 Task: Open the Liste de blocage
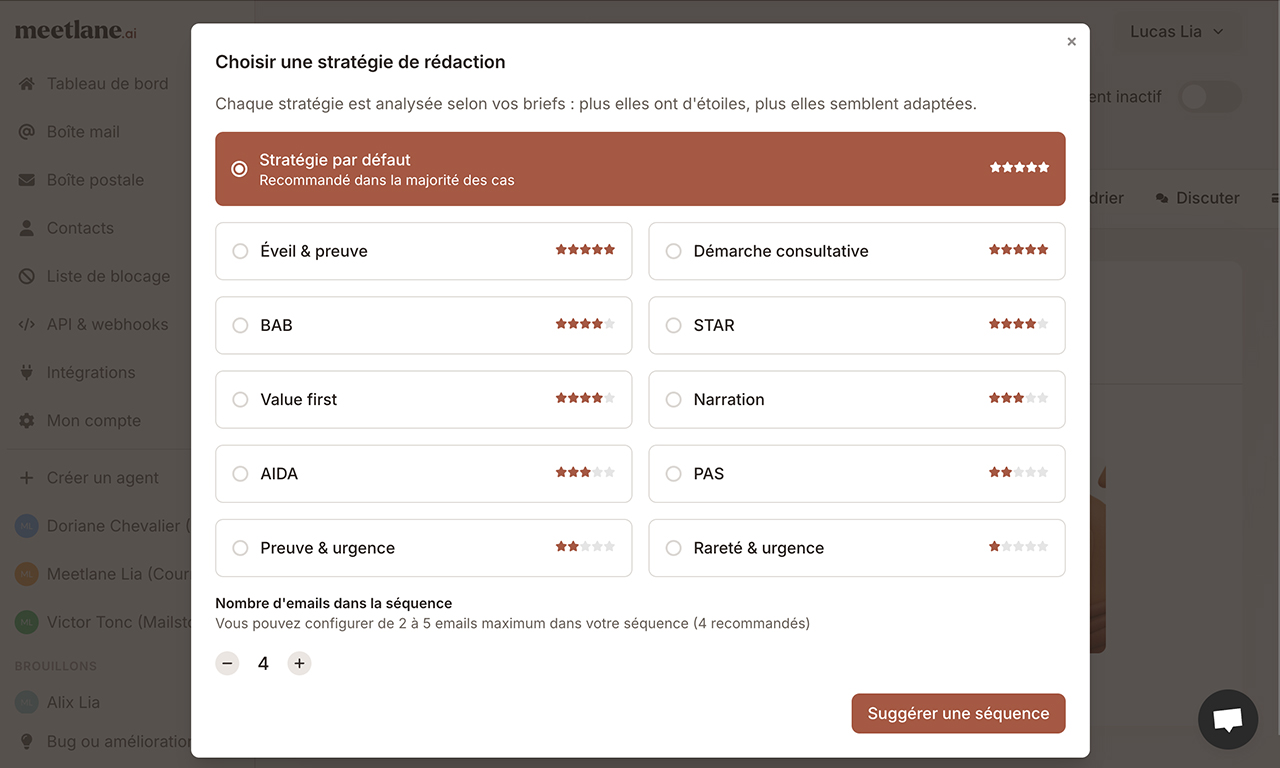[x=107, y=275]
